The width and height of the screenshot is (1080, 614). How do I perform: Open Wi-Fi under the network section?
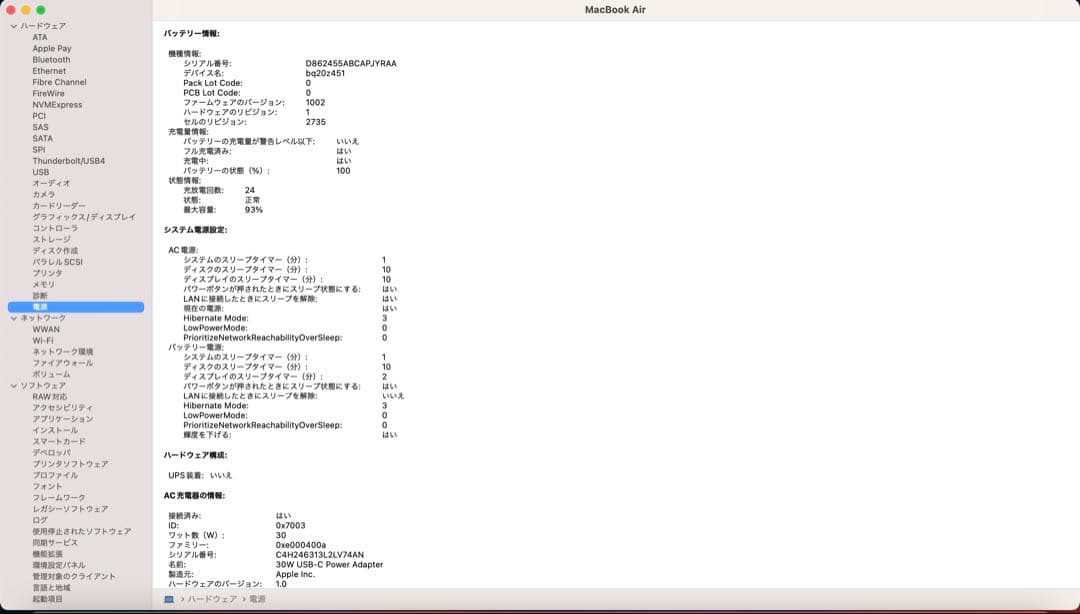pyautogui.click(x=42, y=341)
